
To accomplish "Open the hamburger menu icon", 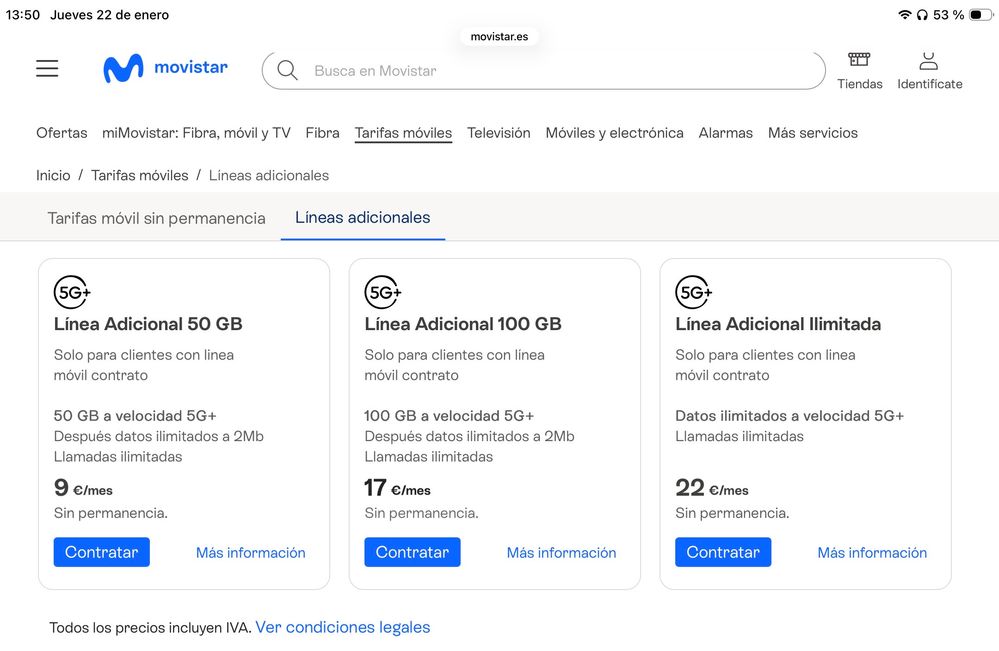I will [47, 69].
